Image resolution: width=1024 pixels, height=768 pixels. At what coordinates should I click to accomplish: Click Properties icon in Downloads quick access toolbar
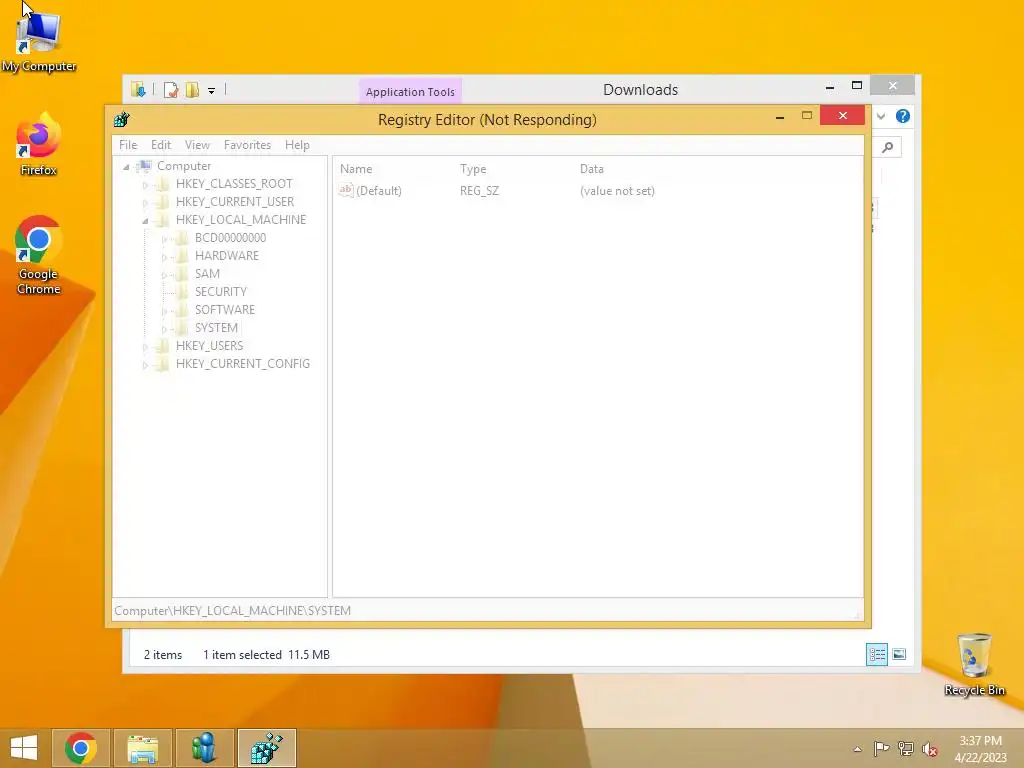point(171,90)
